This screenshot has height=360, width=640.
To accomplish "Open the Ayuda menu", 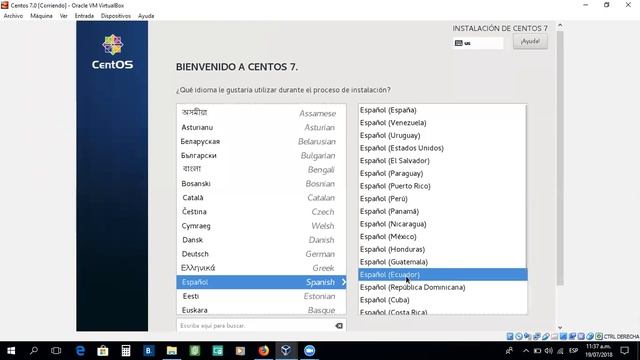I will click(146, 16).
